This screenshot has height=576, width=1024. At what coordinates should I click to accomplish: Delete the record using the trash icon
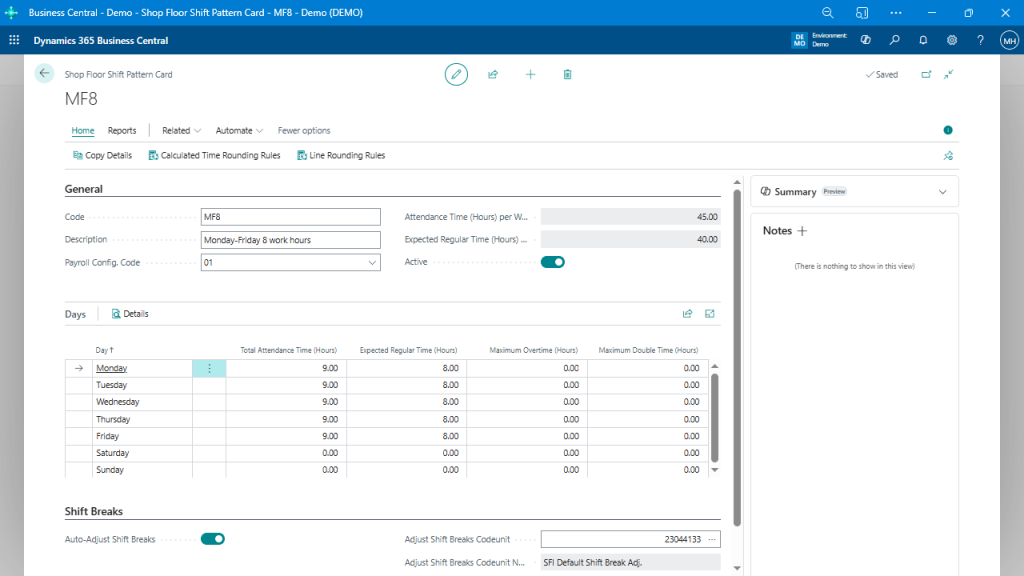(x=567, y=74)
